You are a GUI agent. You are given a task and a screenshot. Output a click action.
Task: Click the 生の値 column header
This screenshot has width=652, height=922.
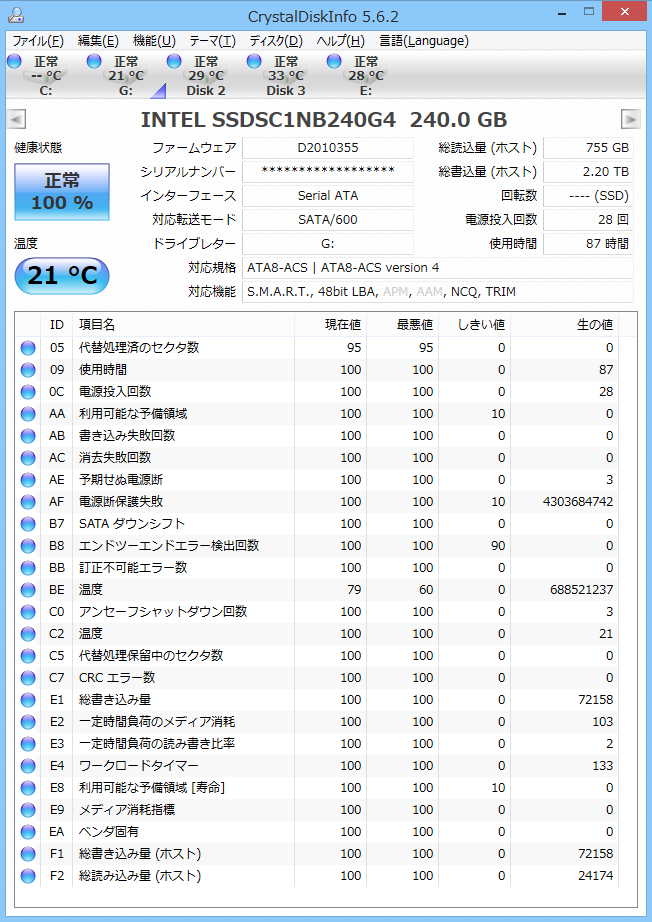click(565, 325)
